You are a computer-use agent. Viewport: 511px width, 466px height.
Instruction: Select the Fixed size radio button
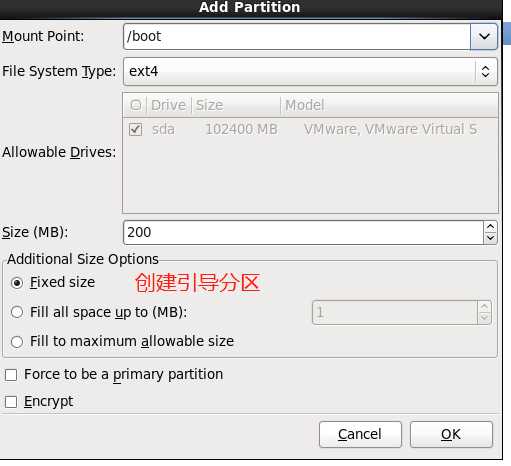click(17, 283)
